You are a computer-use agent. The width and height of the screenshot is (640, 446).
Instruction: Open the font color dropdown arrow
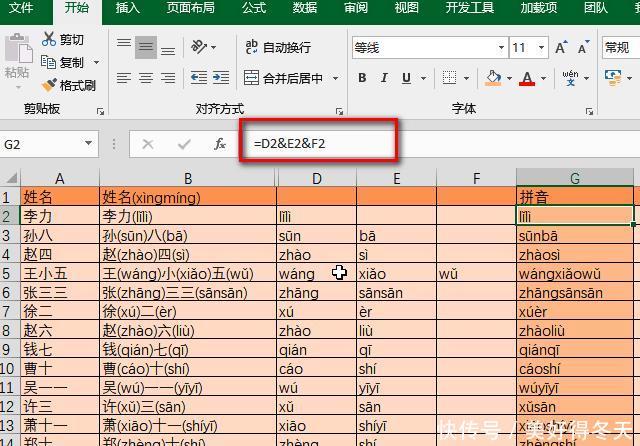pyautogui.click(x=543, y=78)
